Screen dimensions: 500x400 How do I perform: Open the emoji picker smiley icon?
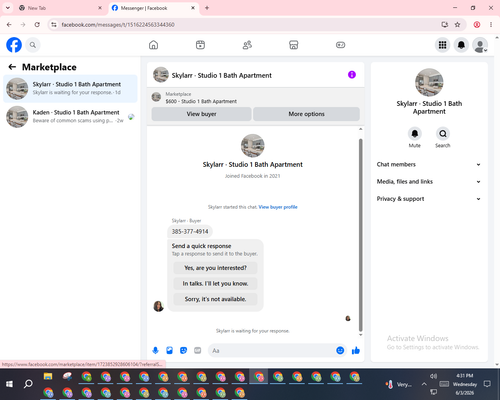point(340,350)
